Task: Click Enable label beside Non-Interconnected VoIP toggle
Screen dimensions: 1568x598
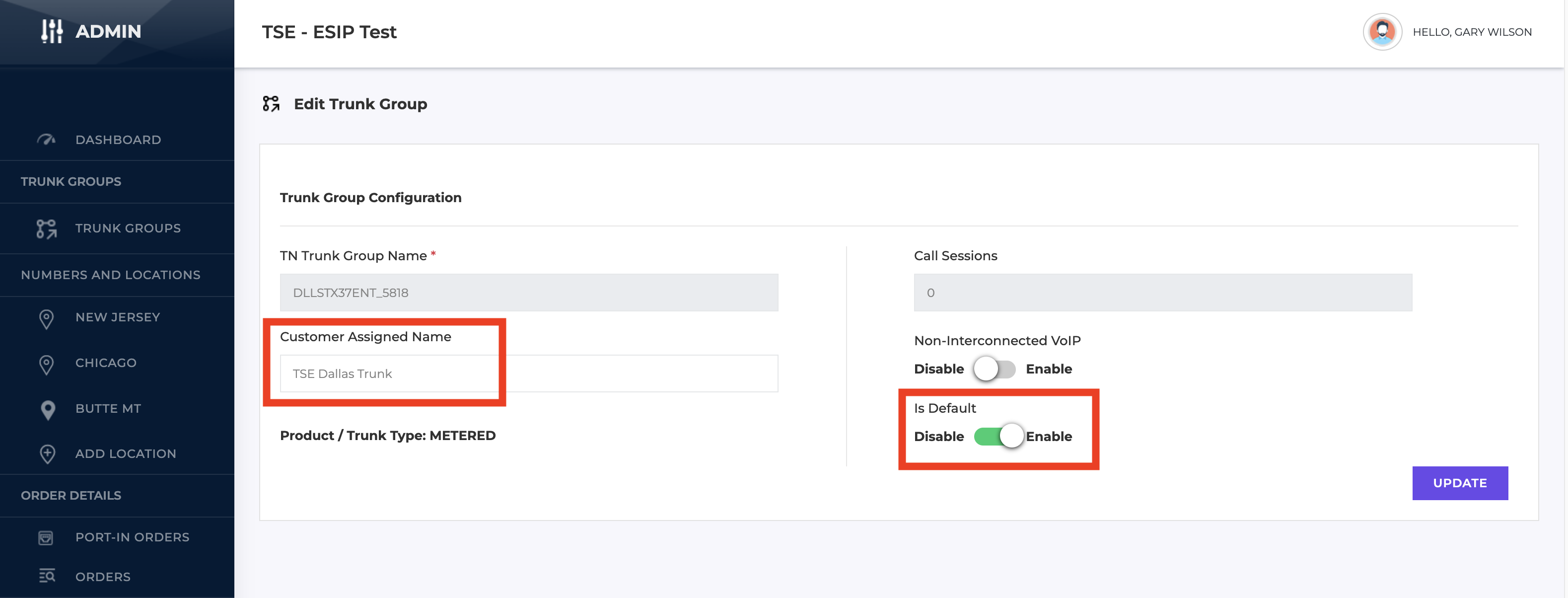Action: point(1049,369)
